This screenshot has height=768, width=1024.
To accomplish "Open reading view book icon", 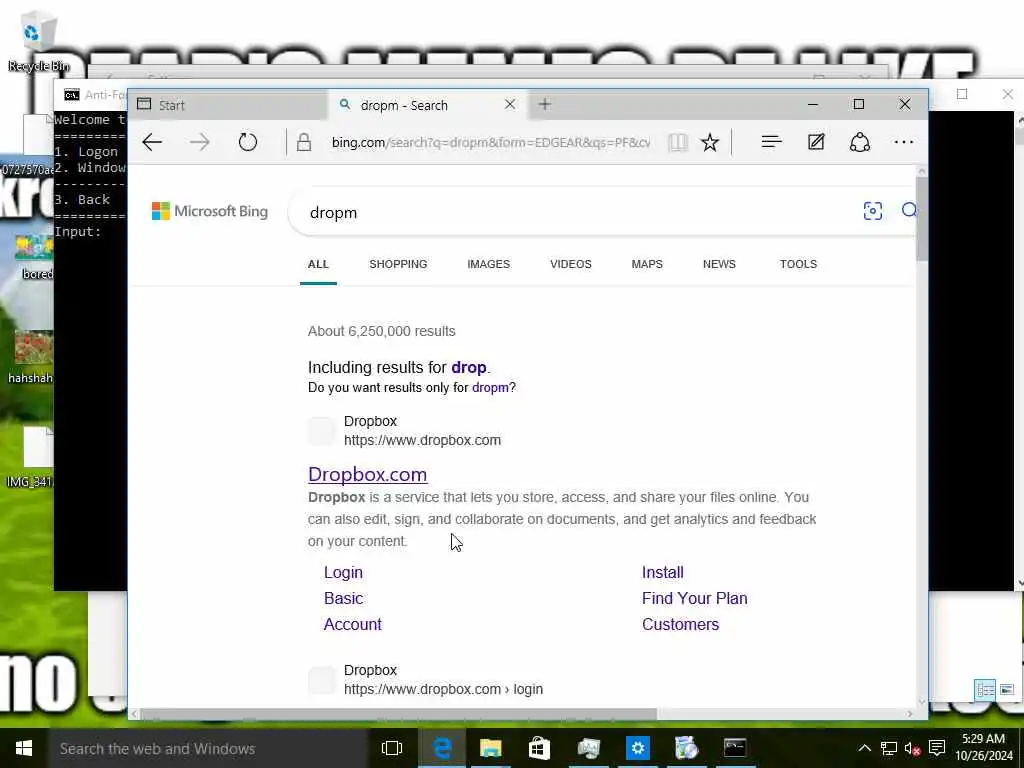I will point(678,142).
